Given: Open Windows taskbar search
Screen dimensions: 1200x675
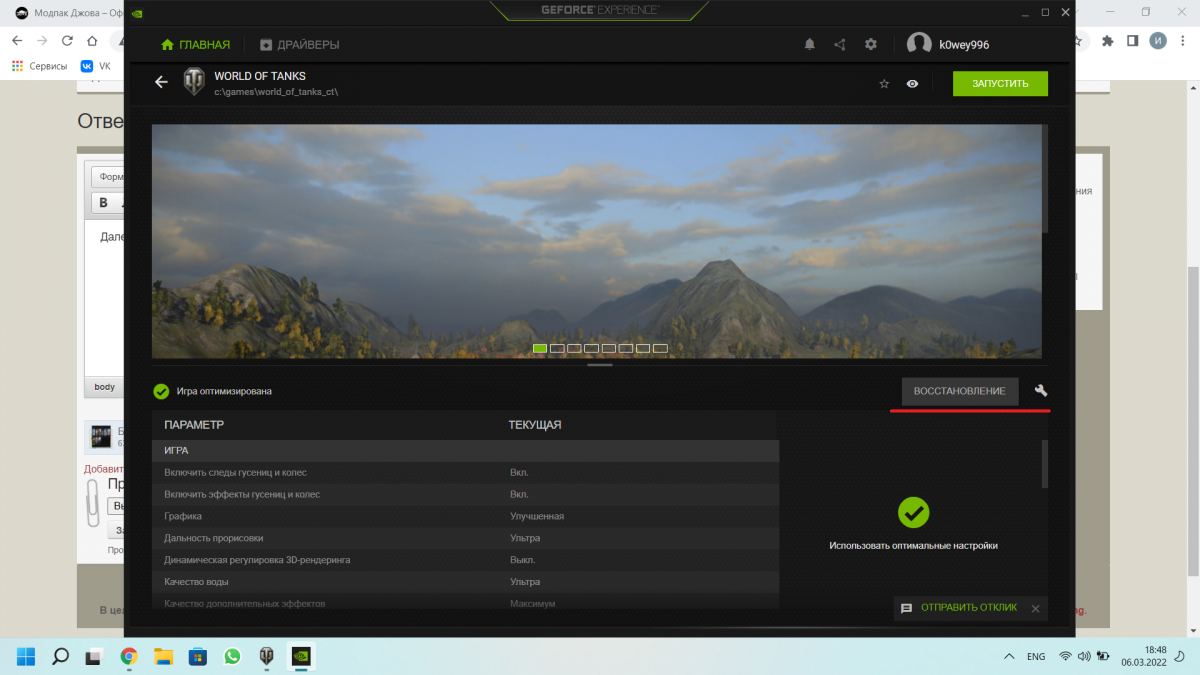Looking at the screenshot, I should tap(60, 656).
